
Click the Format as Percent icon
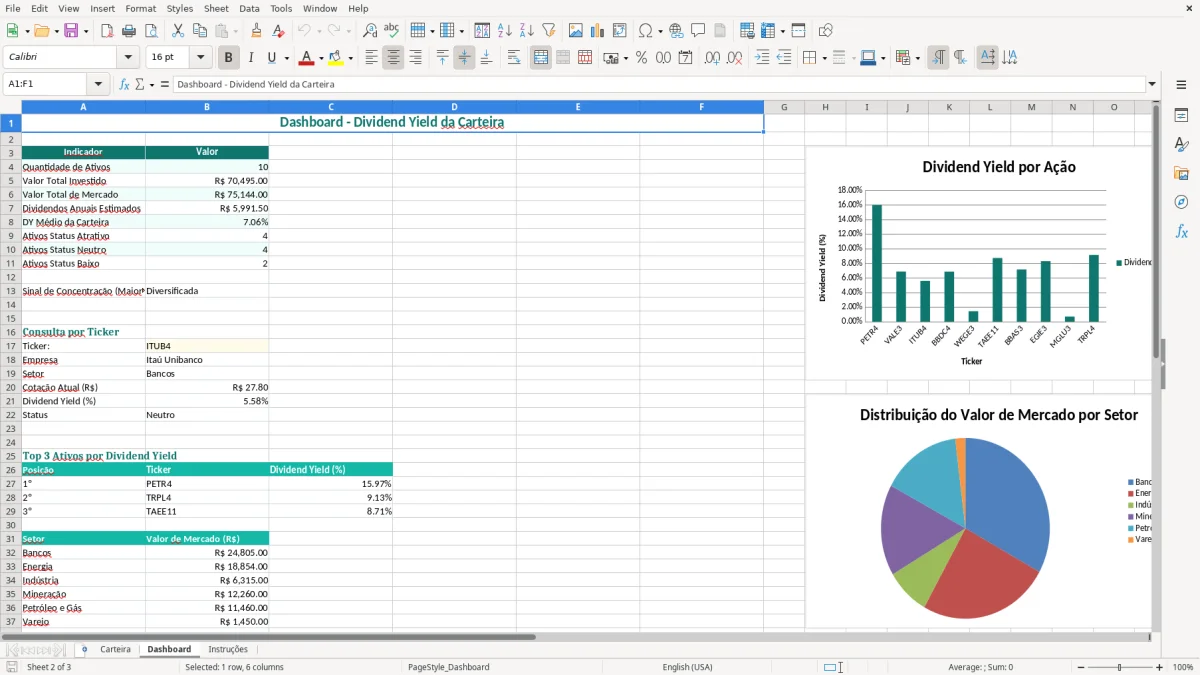coord(641,58)
